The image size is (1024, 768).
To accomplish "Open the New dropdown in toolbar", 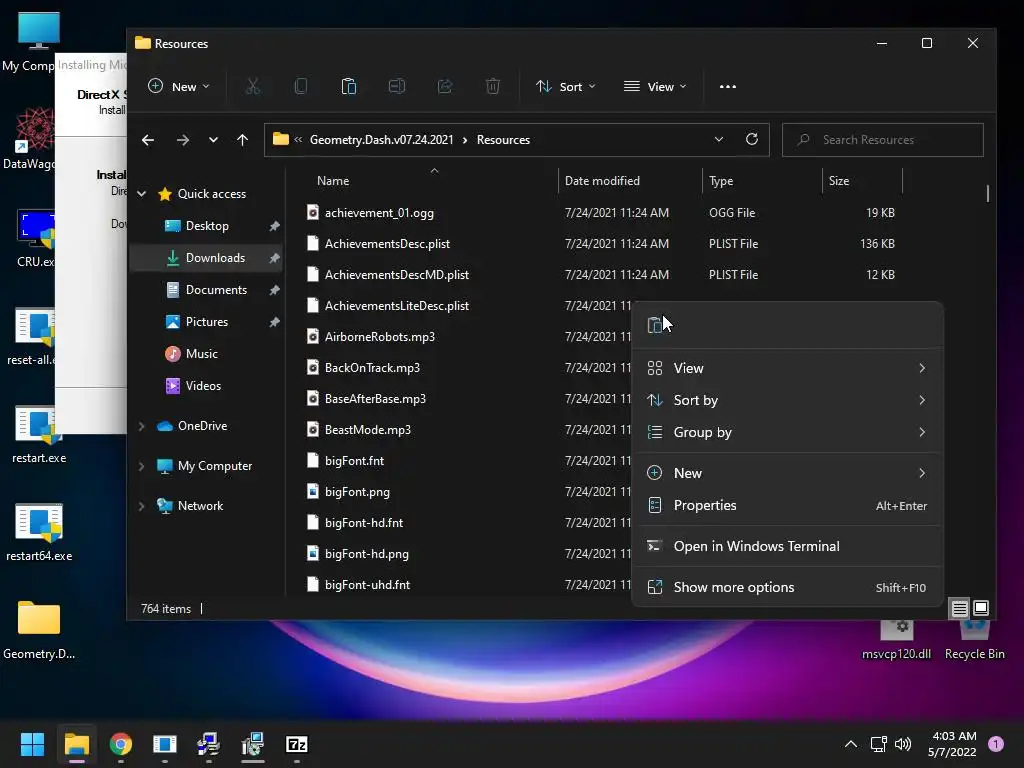I will [x=179, y=86].
